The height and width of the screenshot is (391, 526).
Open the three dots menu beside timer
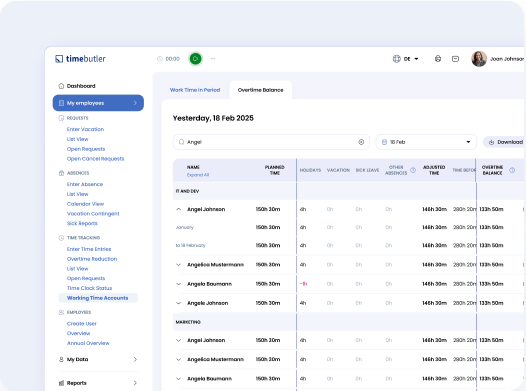[x=213, y=59]
